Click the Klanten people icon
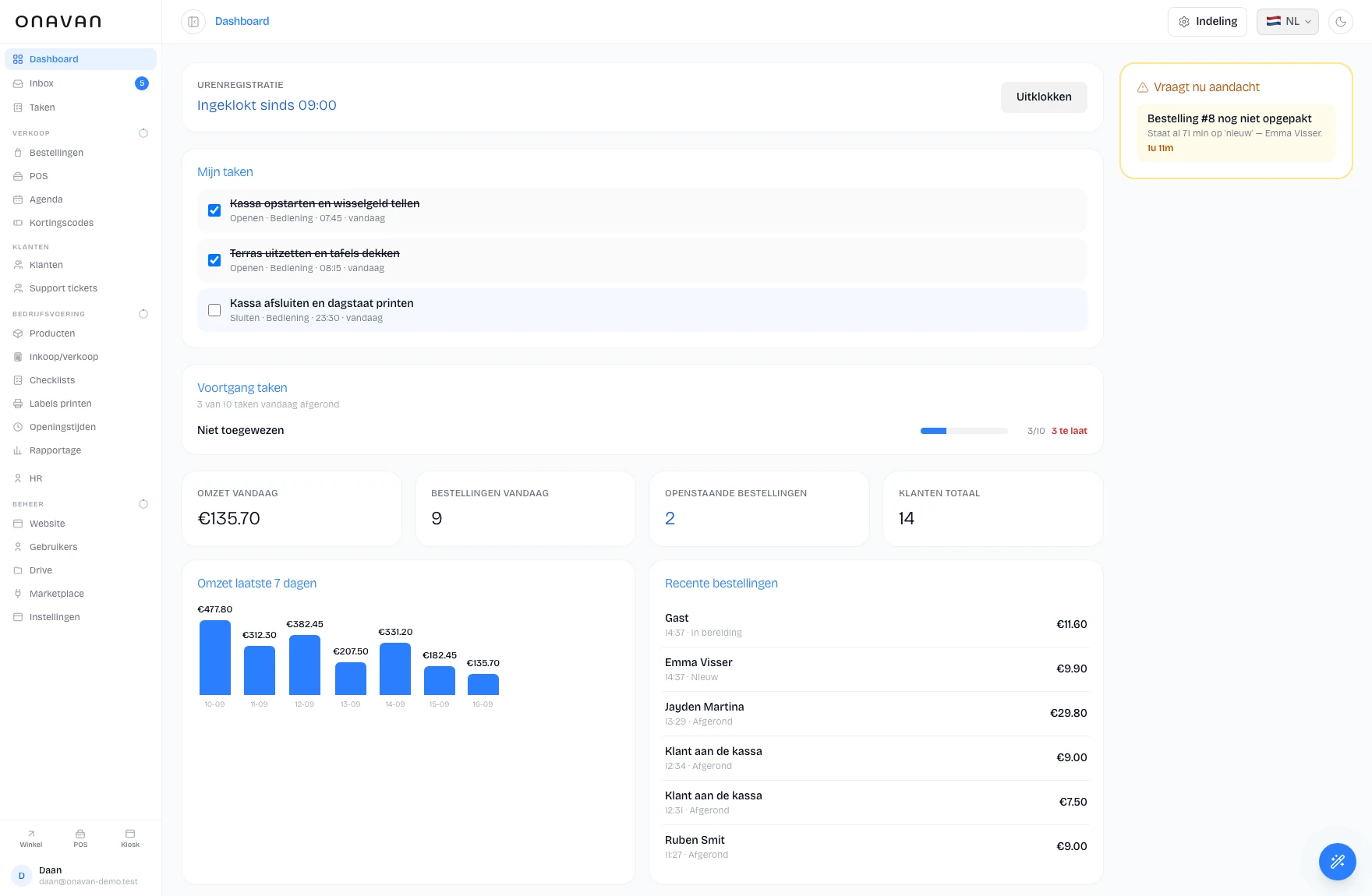This screenshot has height=896, width=1372. tap(18, 265)
